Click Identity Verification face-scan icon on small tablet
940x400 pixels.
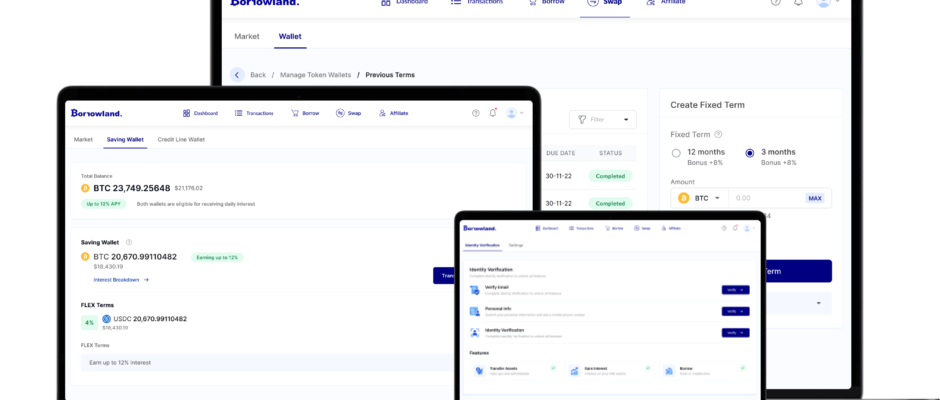coord(475,332)
